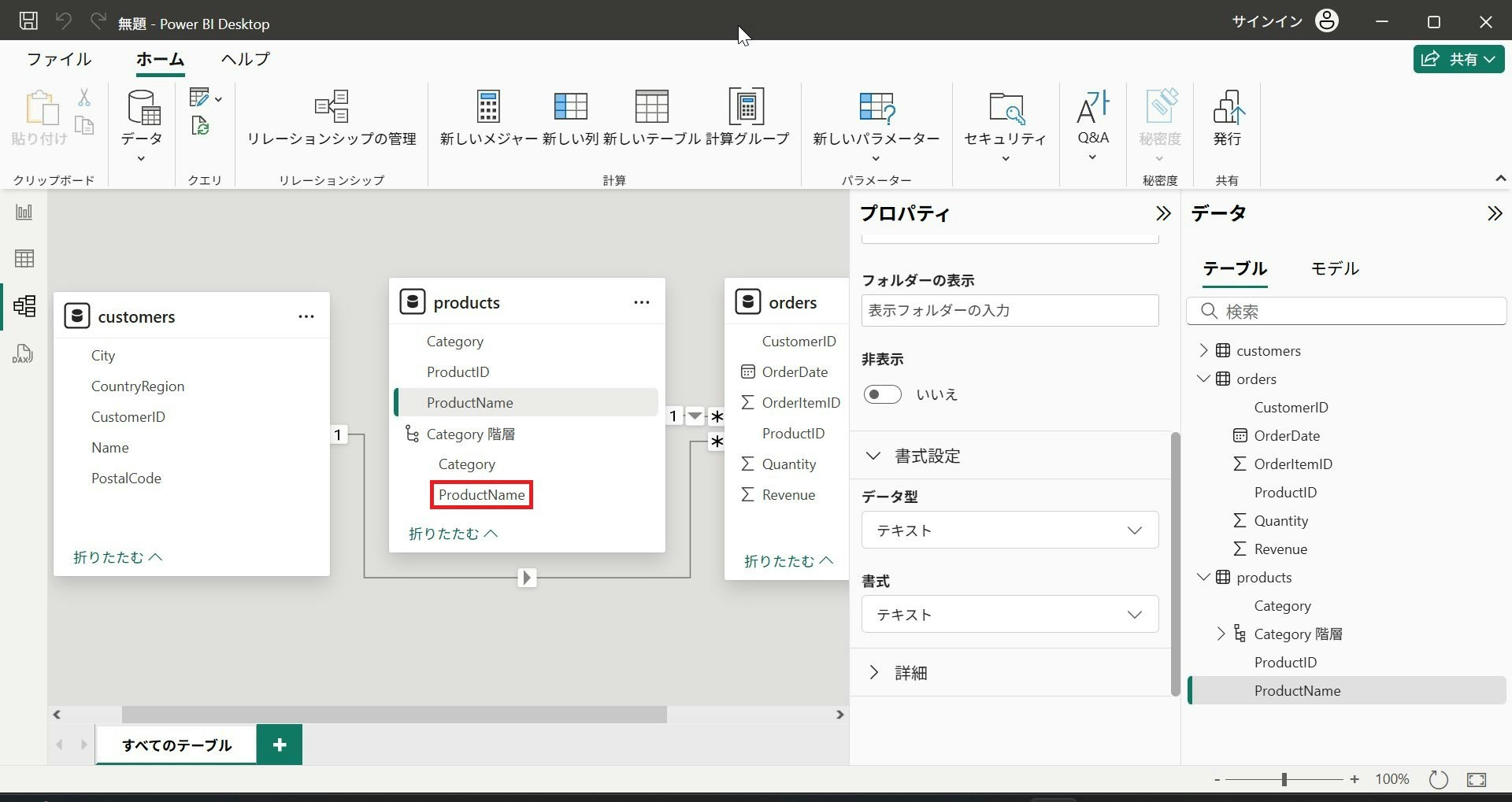Image resolution: width=1512 pixels, height=802 pixels.
Task: Switch to テーブル tab in Data pane
Action: 1235,268
